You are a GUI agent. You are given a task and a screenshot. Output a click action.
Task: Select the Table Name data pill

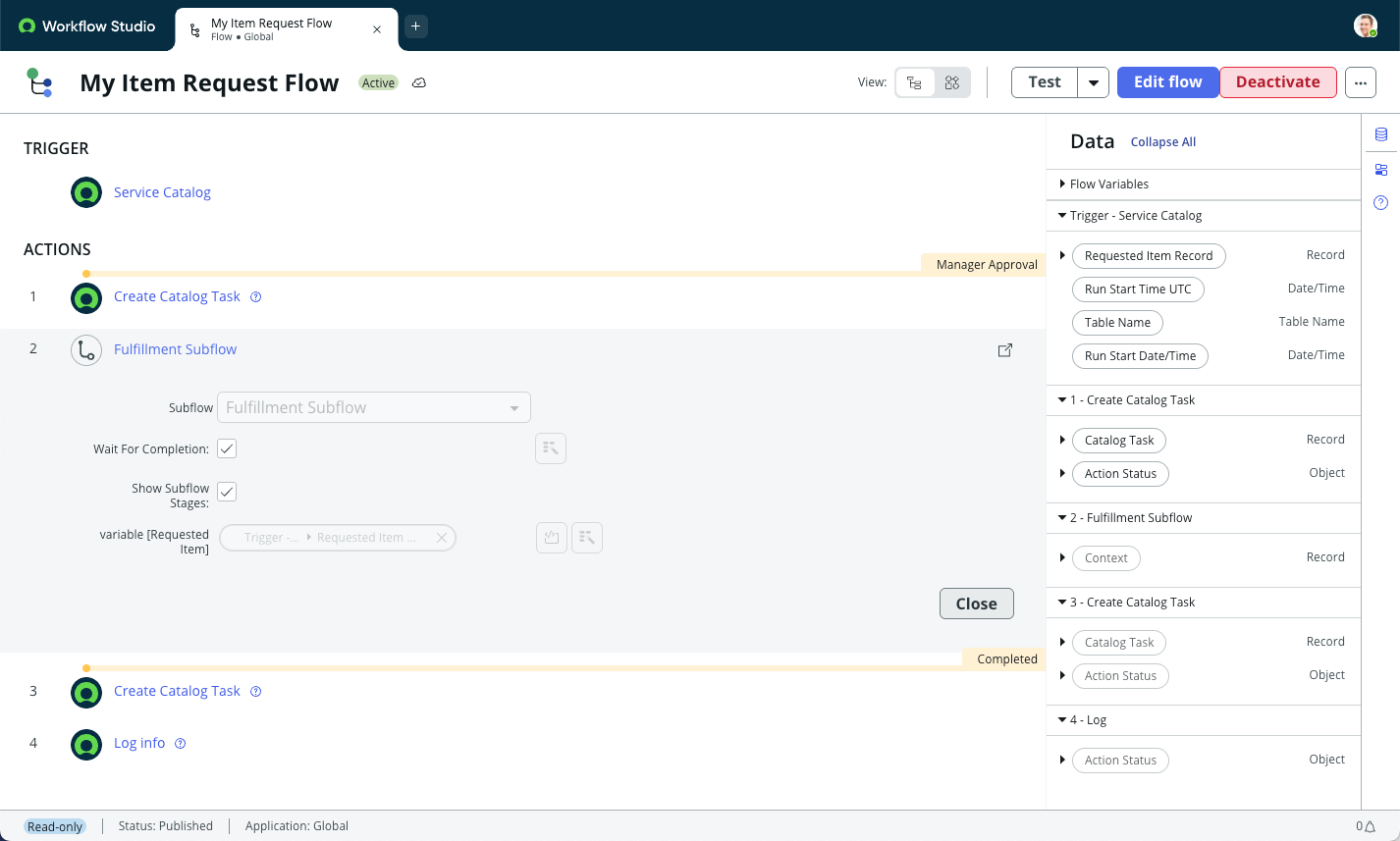click(x=1117, y=323)
